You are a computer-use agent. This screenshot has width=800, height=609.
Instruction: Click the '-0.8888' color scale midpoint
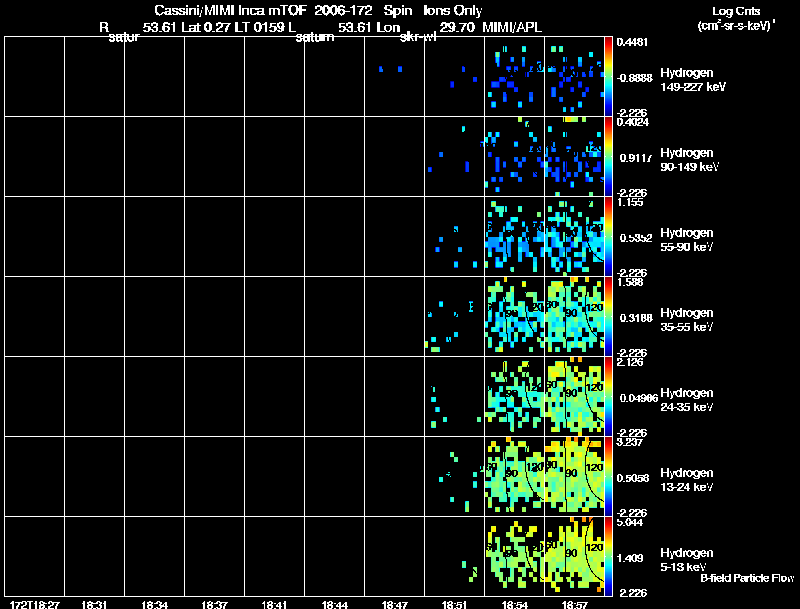click(634, 78)
